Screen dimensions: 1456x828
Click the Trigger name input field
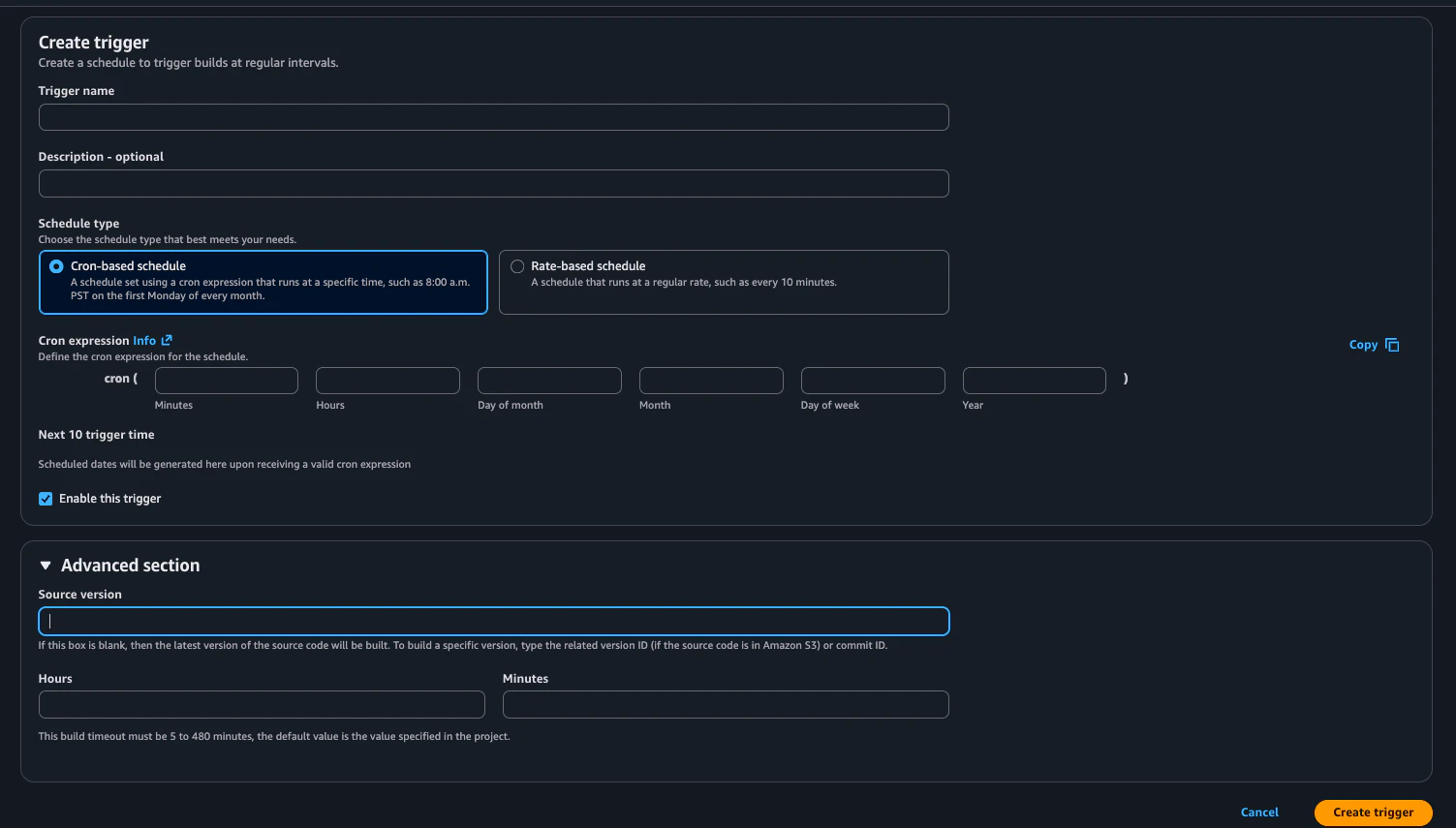click(x=493, y=117)
